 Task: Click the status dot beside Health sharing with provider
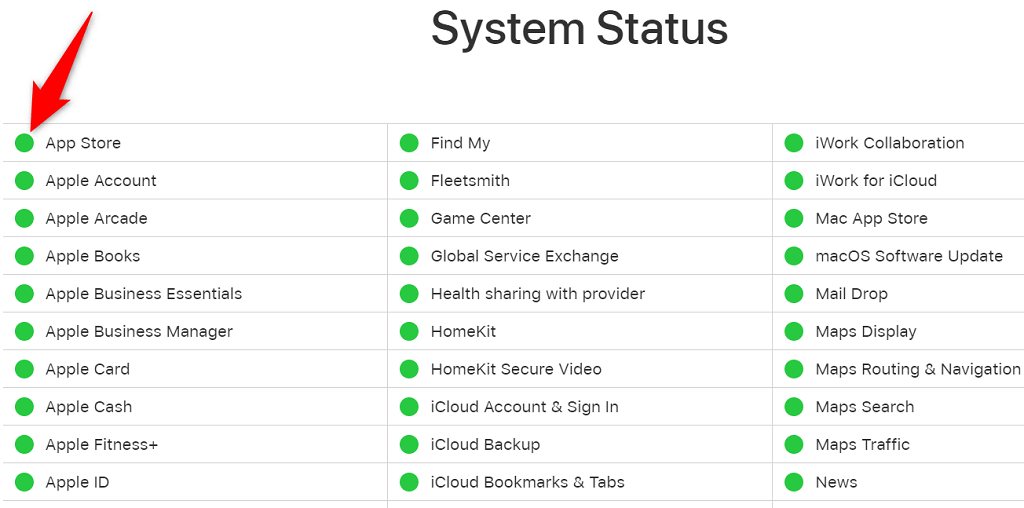point(409,294)
